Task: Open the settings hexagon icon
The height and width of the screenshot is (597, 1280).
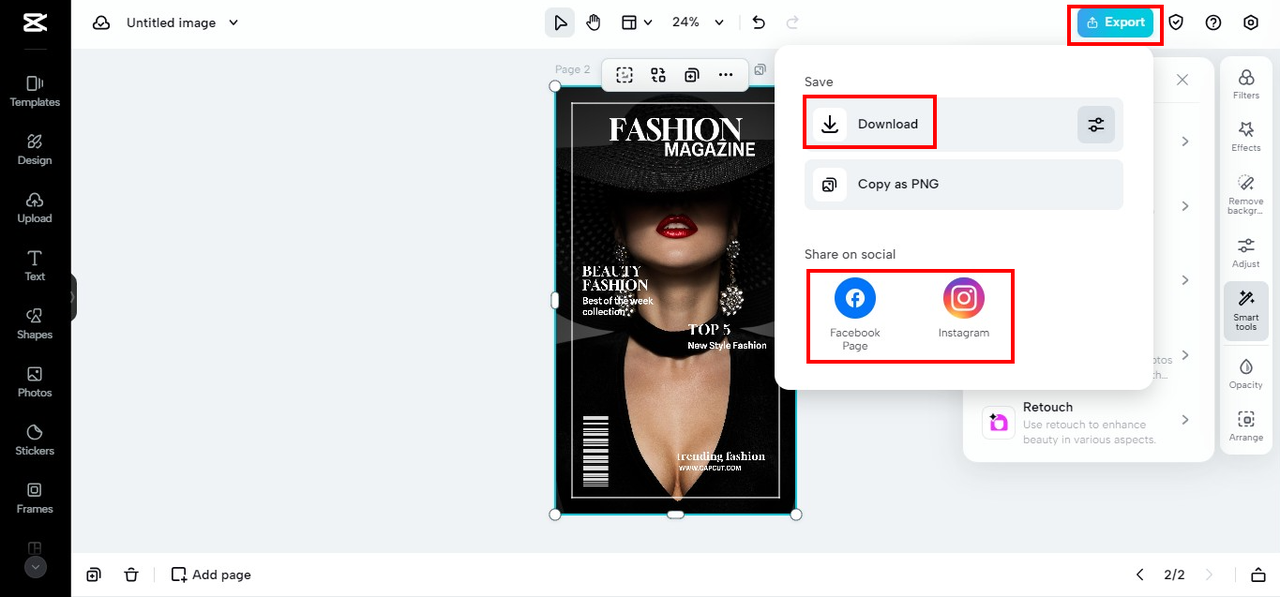Action: tap(1251, 23)
